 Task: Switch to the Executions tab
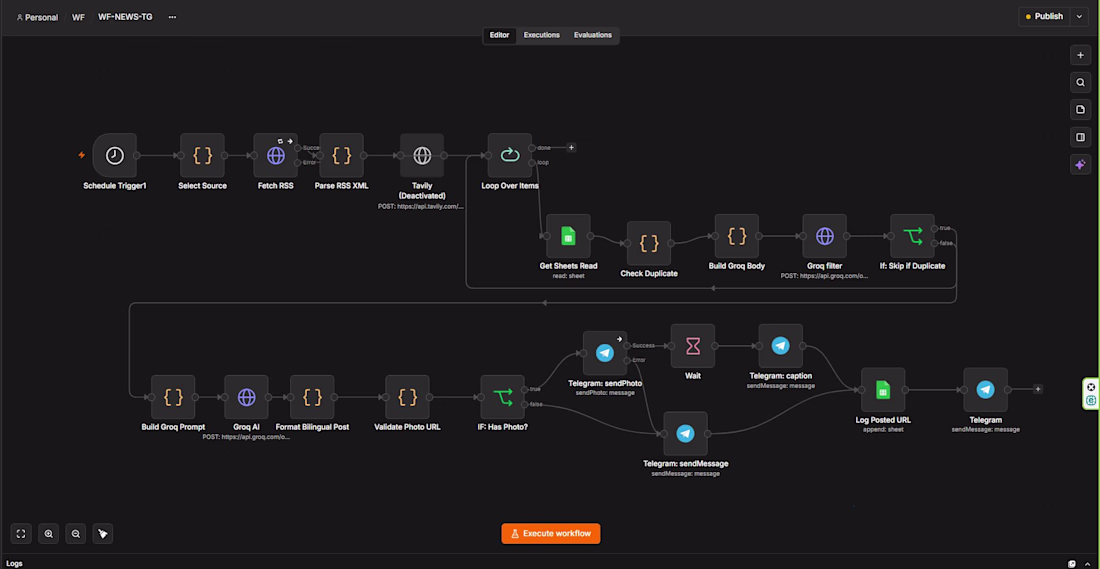[x=542, y=35]
